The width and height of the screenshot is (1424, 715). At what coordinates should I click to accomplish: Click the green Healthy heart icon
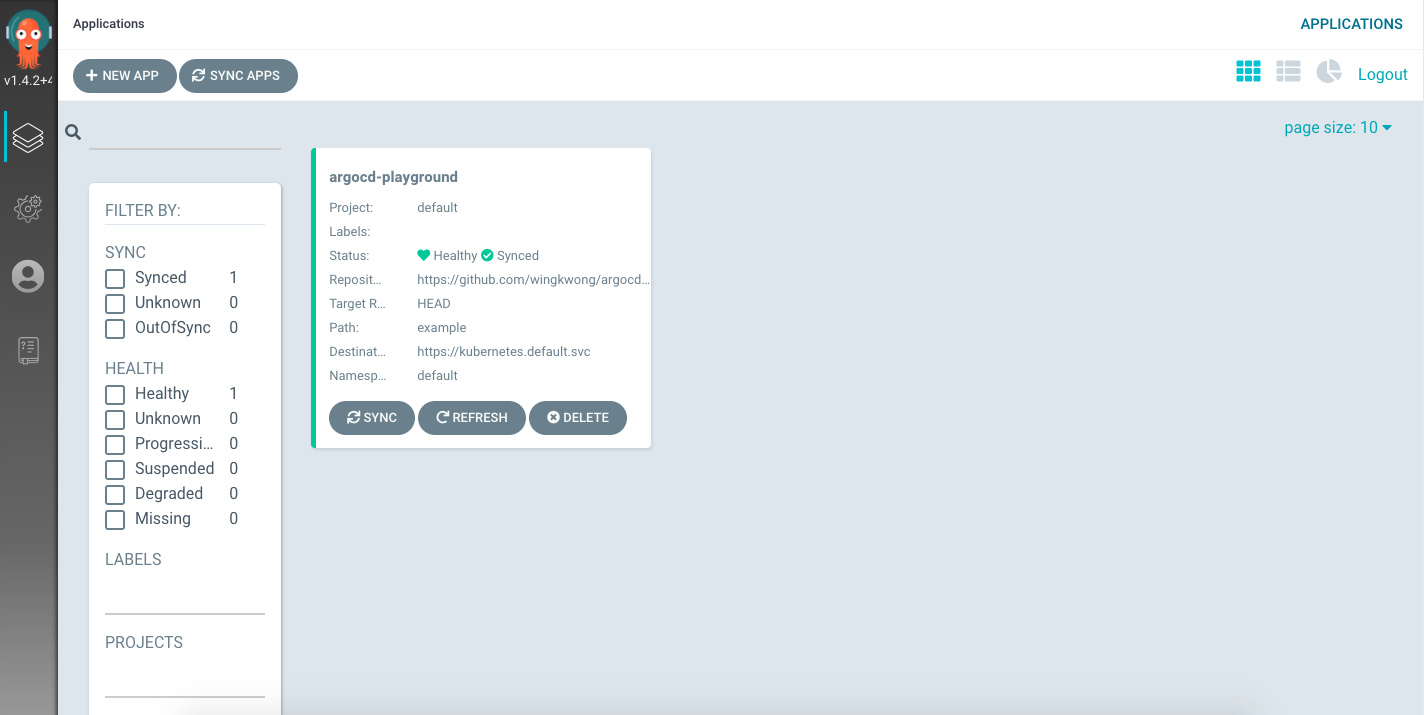[x=423, y=255]
